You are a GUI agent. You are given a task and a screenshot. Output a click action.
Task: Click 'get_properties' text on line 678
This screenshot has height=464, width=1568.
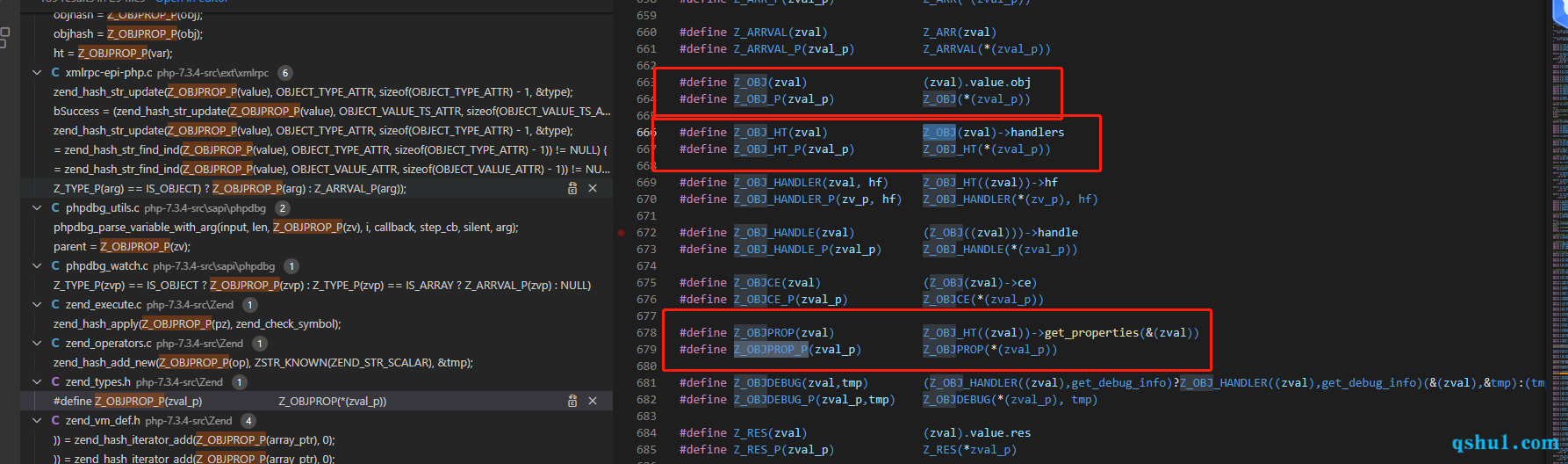1091,333
